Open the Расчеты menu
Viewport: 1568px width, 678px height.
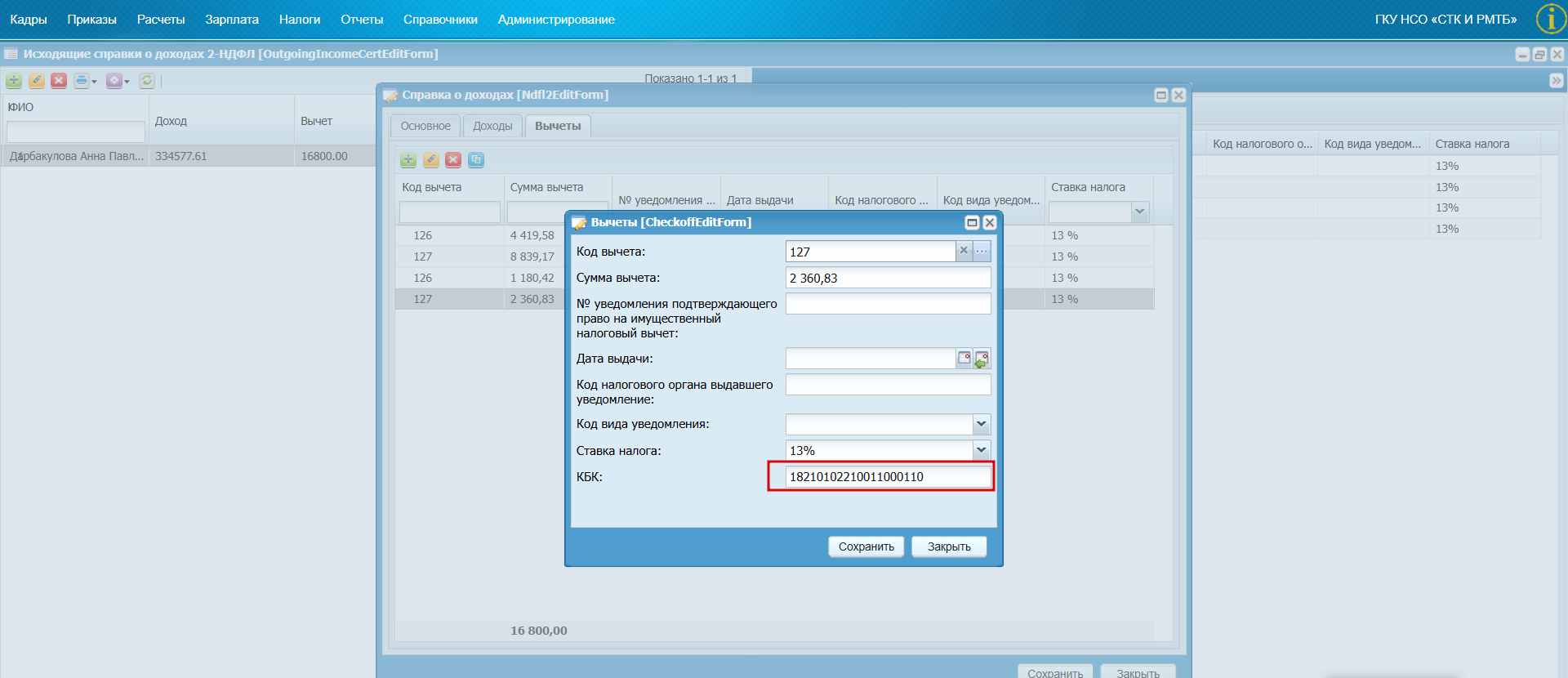pos(161,20)
